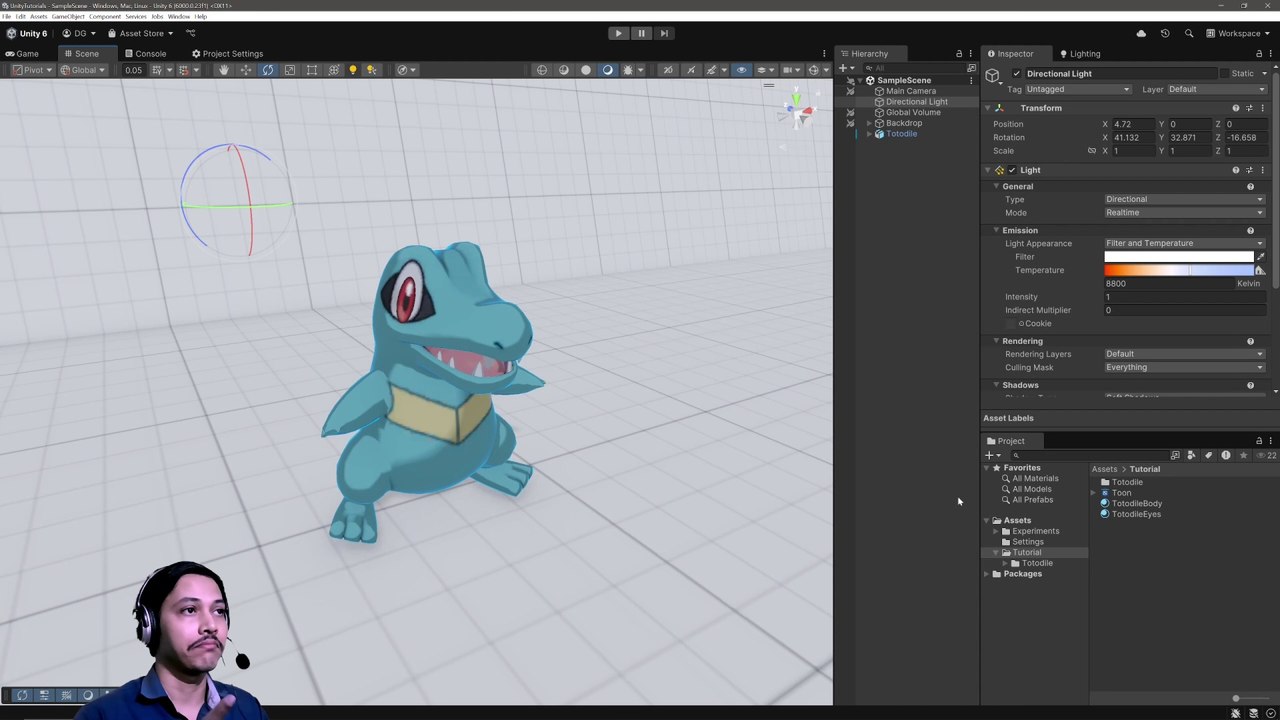Screen dimensions: 1280x720
Task: Click the yellow light bulb tool icon
Action: (x=353, y=70)
